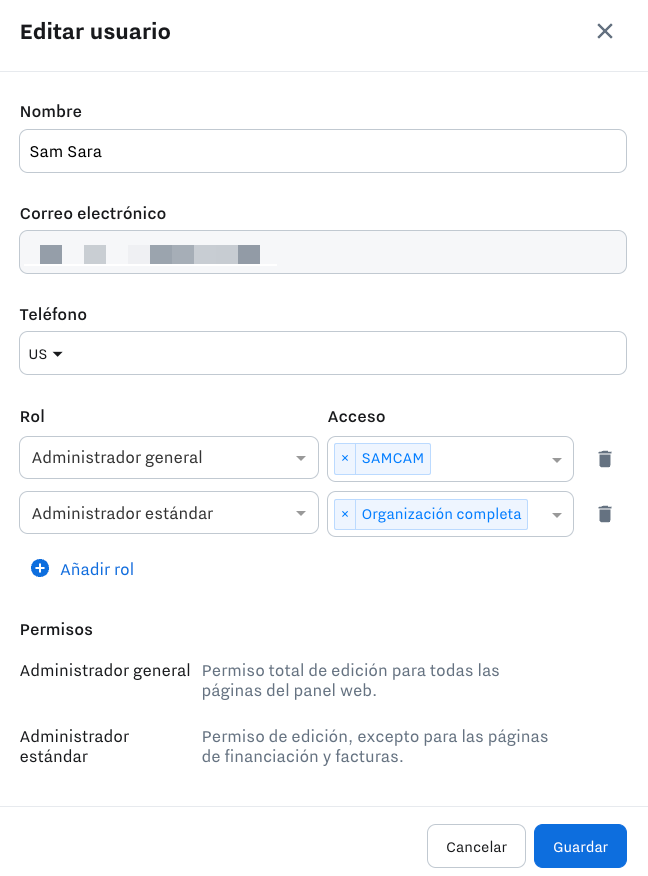Open the Administrador estándar role dropdown

pos(169,513)
